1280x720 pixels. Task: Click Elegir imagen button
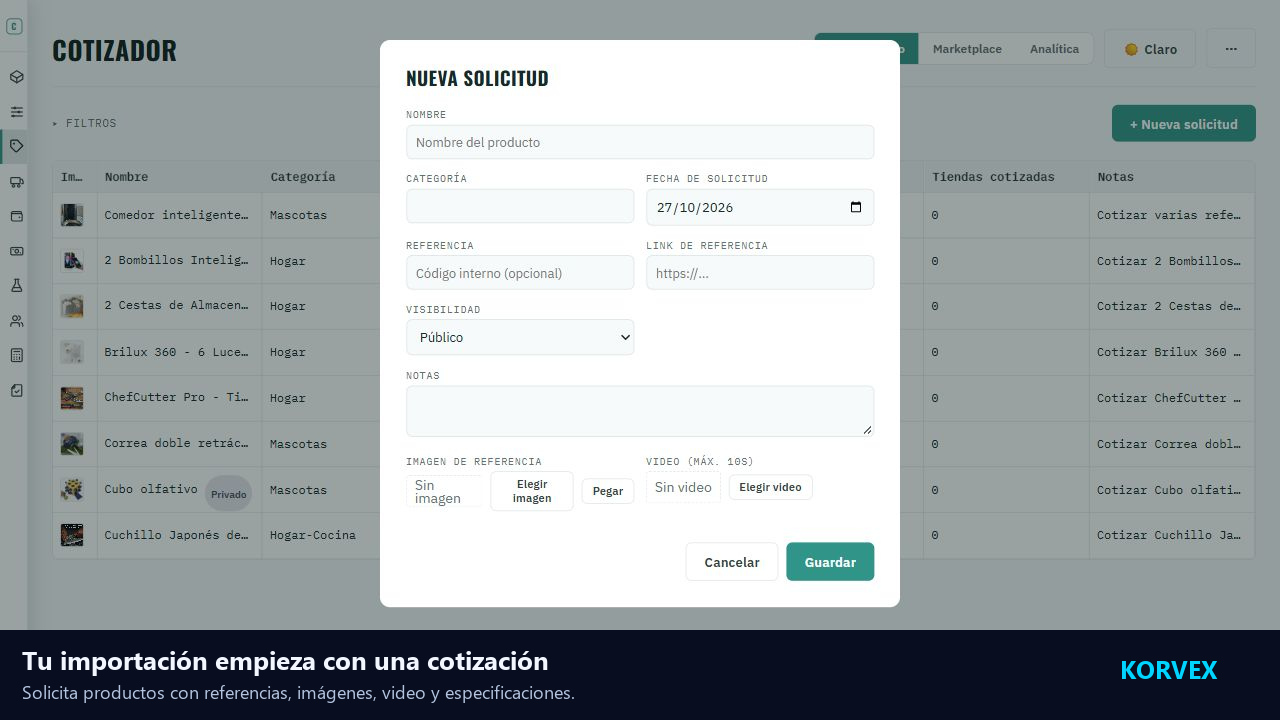[532, 491]
